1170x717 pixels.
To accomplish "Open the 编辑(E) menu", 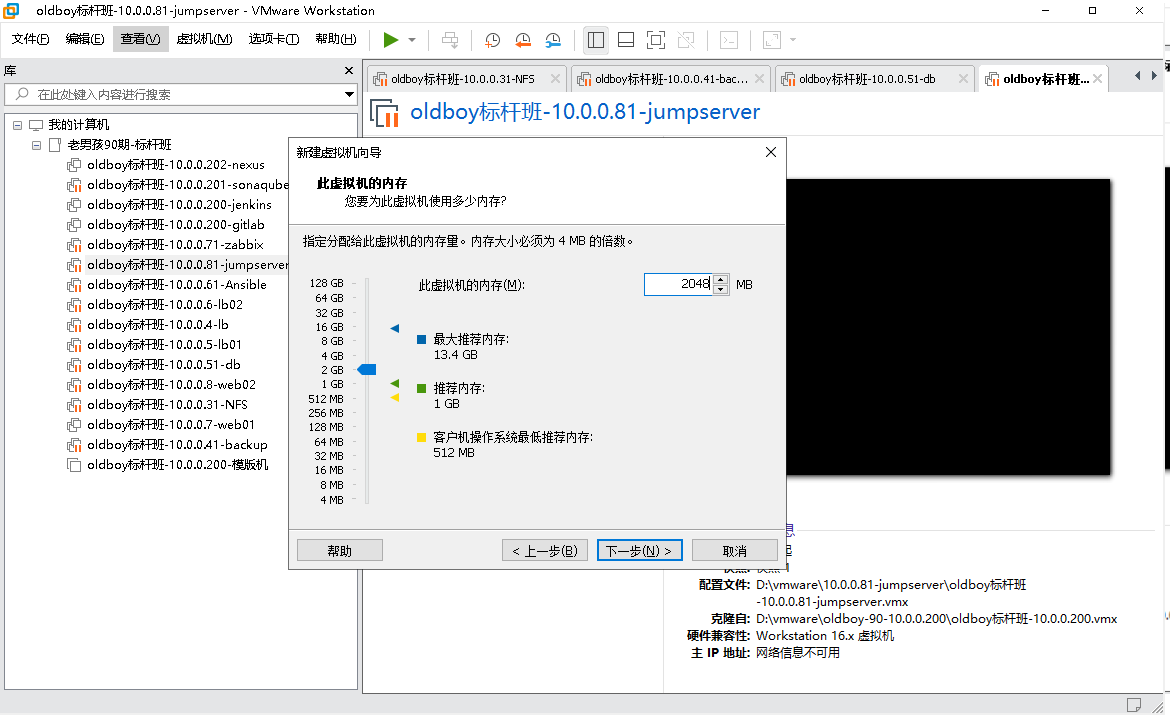I will coord(84,39).
